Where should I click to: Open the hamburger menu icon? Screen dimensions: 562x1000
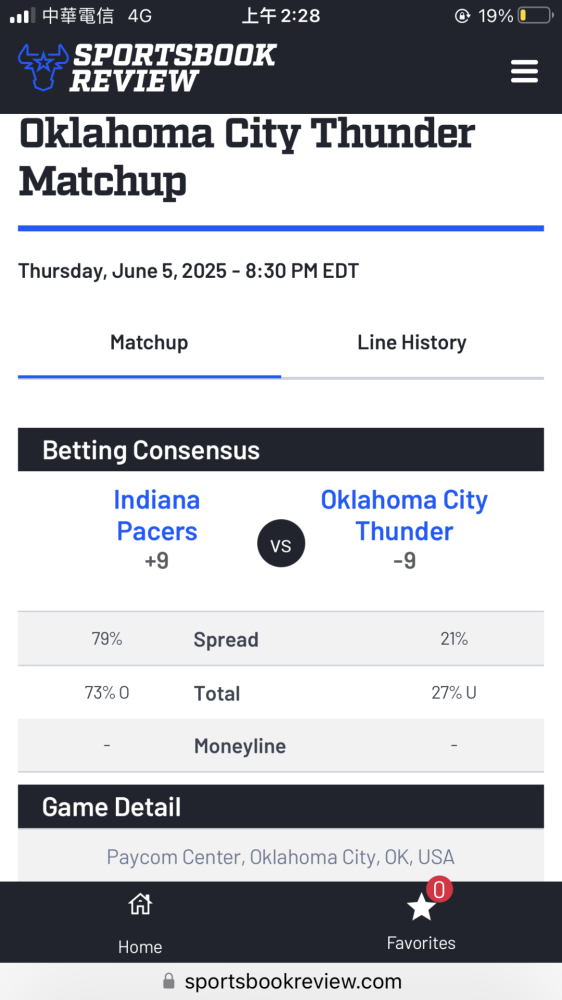[x=524, y=71]
